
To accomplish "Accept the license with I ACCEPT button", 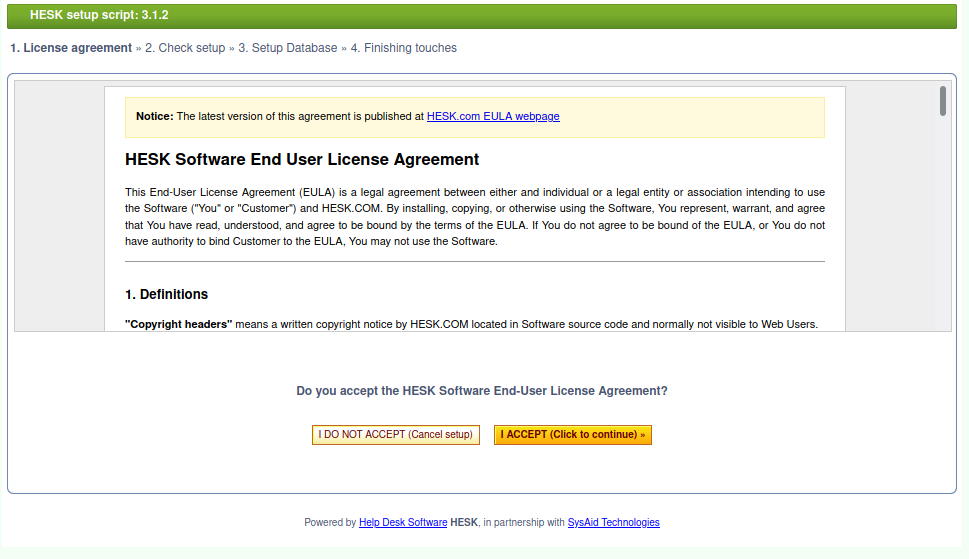I will (x=572, y=435).
